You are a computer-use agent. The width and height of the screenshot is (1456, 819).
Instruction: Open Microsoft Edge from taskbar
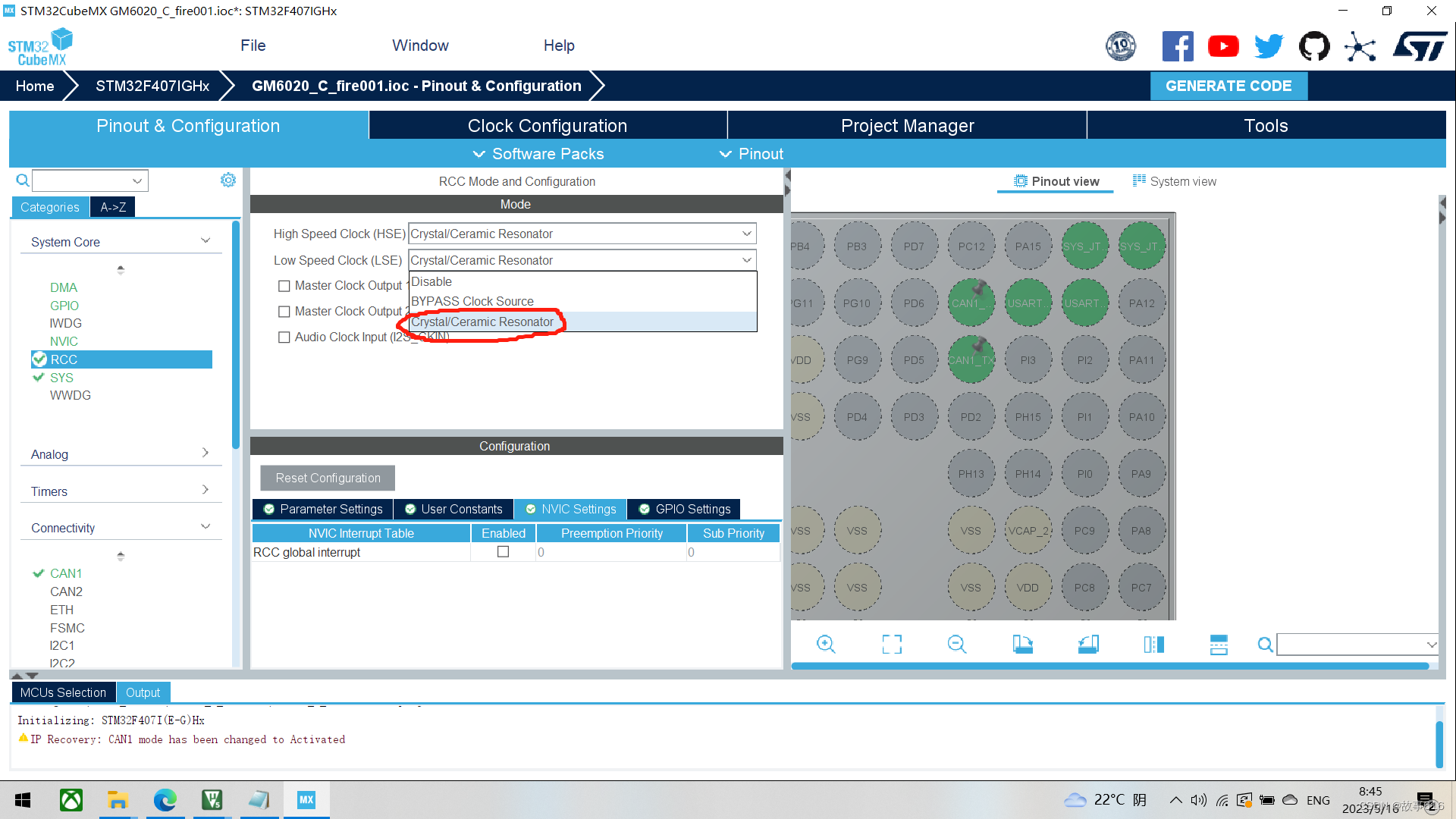[x=165, y=800]
